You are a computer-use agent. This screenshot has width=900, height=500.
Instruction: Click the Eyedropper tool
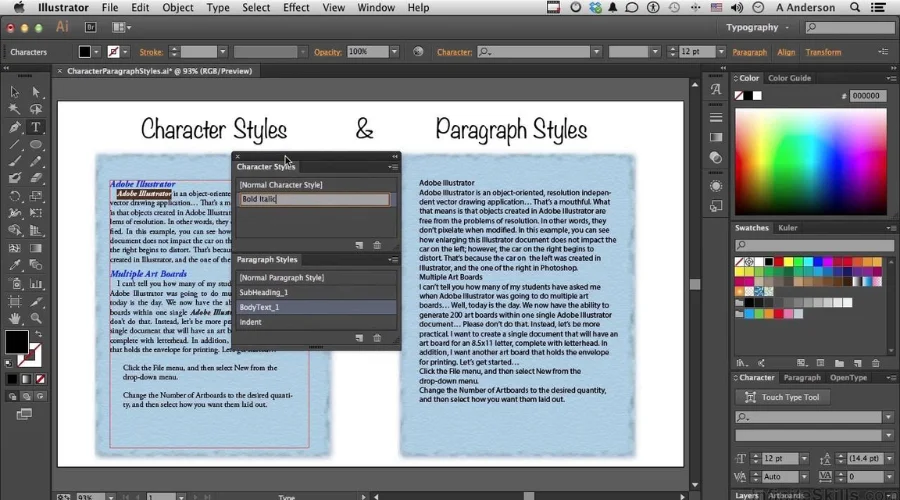coord(14,265)
